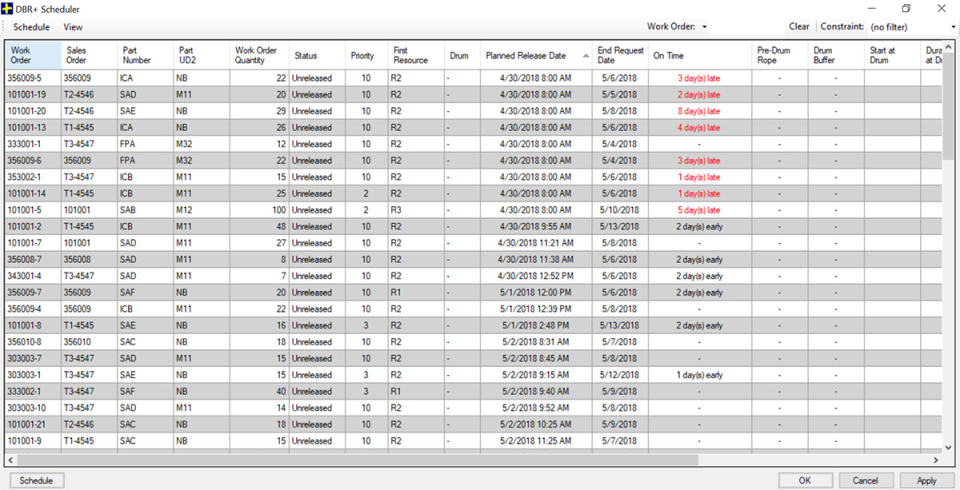
Task: Clear the constraint filter
Action: point(798,26)
